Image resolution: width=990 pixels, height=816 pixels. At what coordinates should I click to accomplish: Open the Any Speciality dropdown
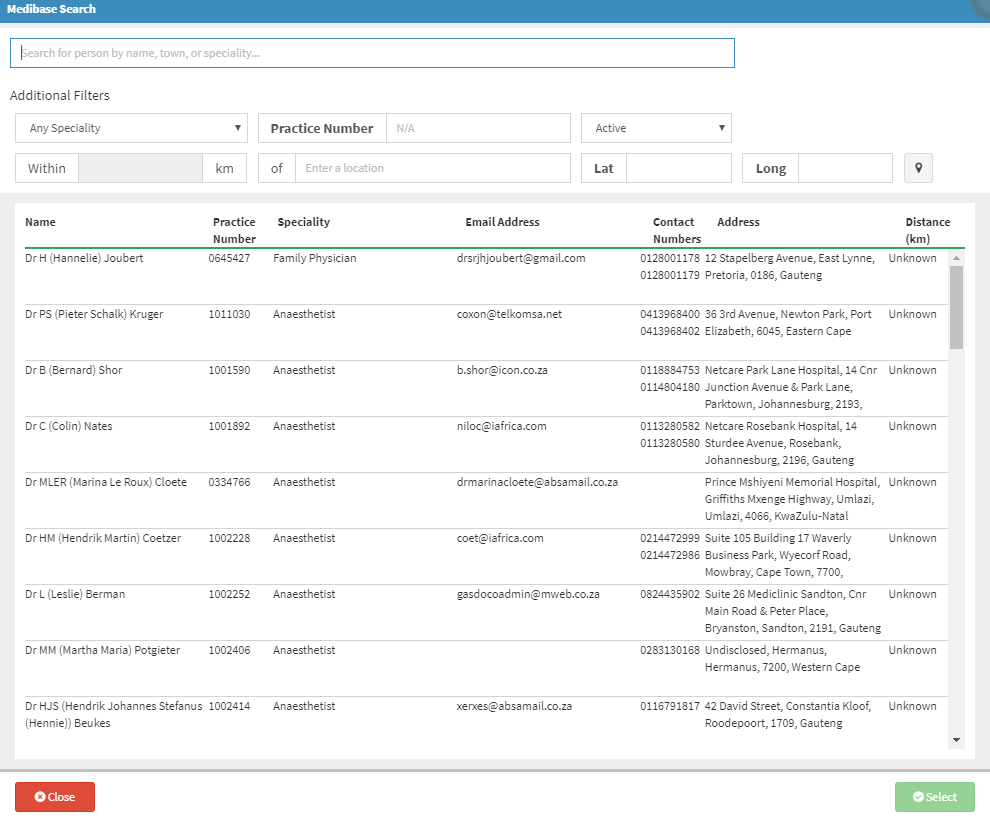tap(131, 128)
